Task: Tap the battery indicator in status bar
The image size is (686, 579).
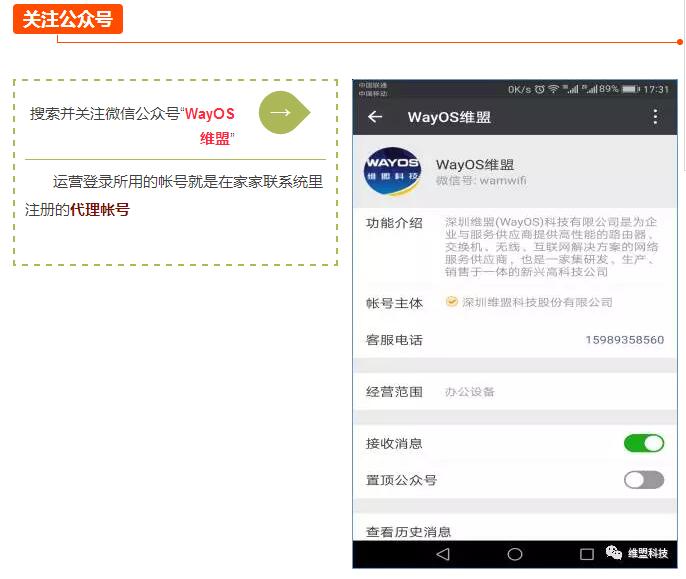Action: (630, 89)
